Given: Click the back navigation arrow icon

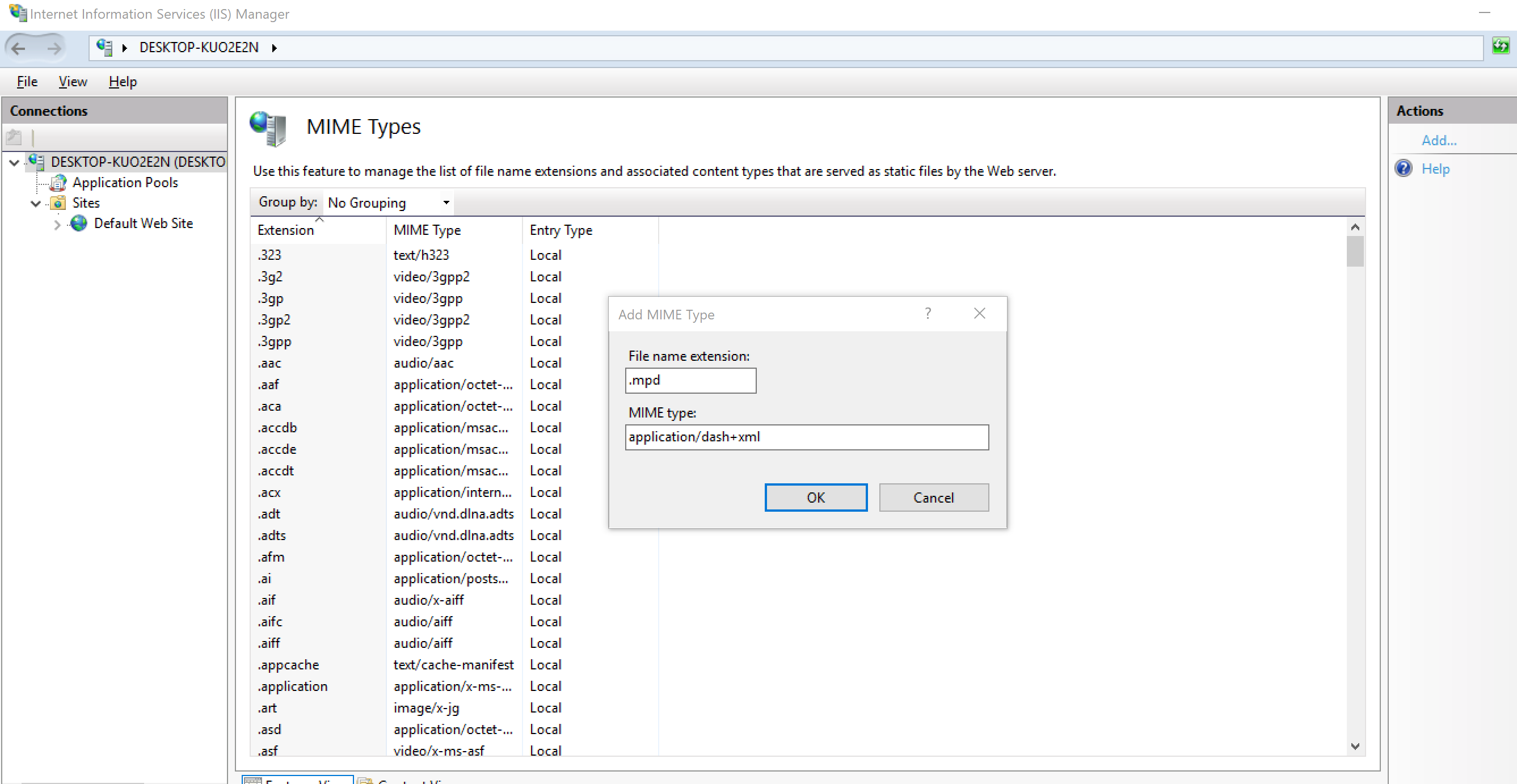Looking at the screenshot, I should coord(22,46).
